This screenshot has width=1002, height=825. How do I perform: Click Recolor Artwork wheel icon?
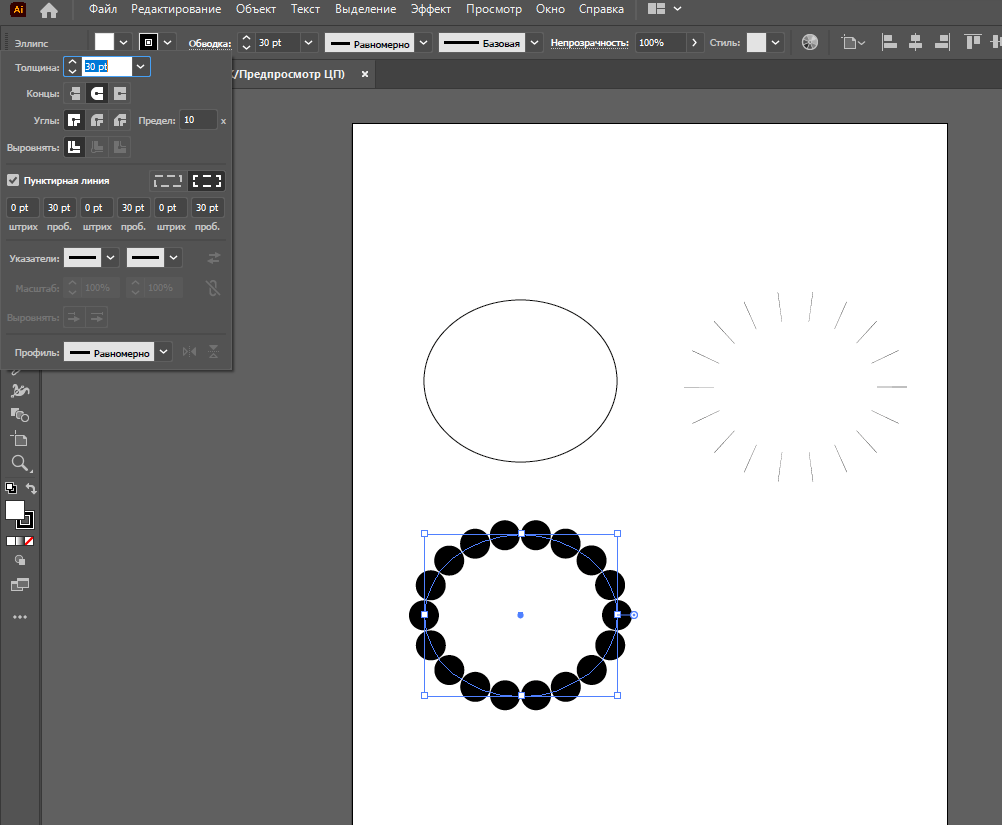tap(810, 42)
